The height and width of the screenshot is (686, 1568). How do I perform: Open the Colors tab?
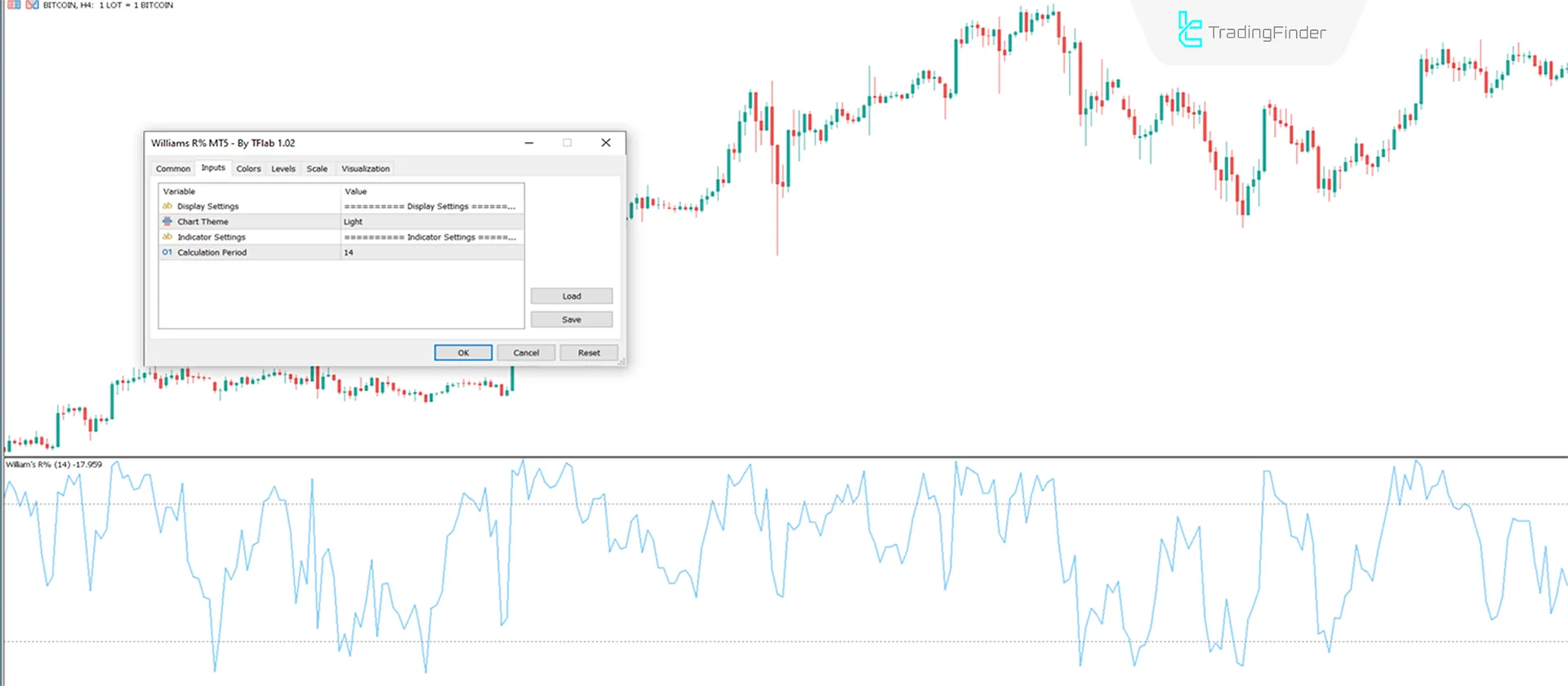[x=248, y=168]
